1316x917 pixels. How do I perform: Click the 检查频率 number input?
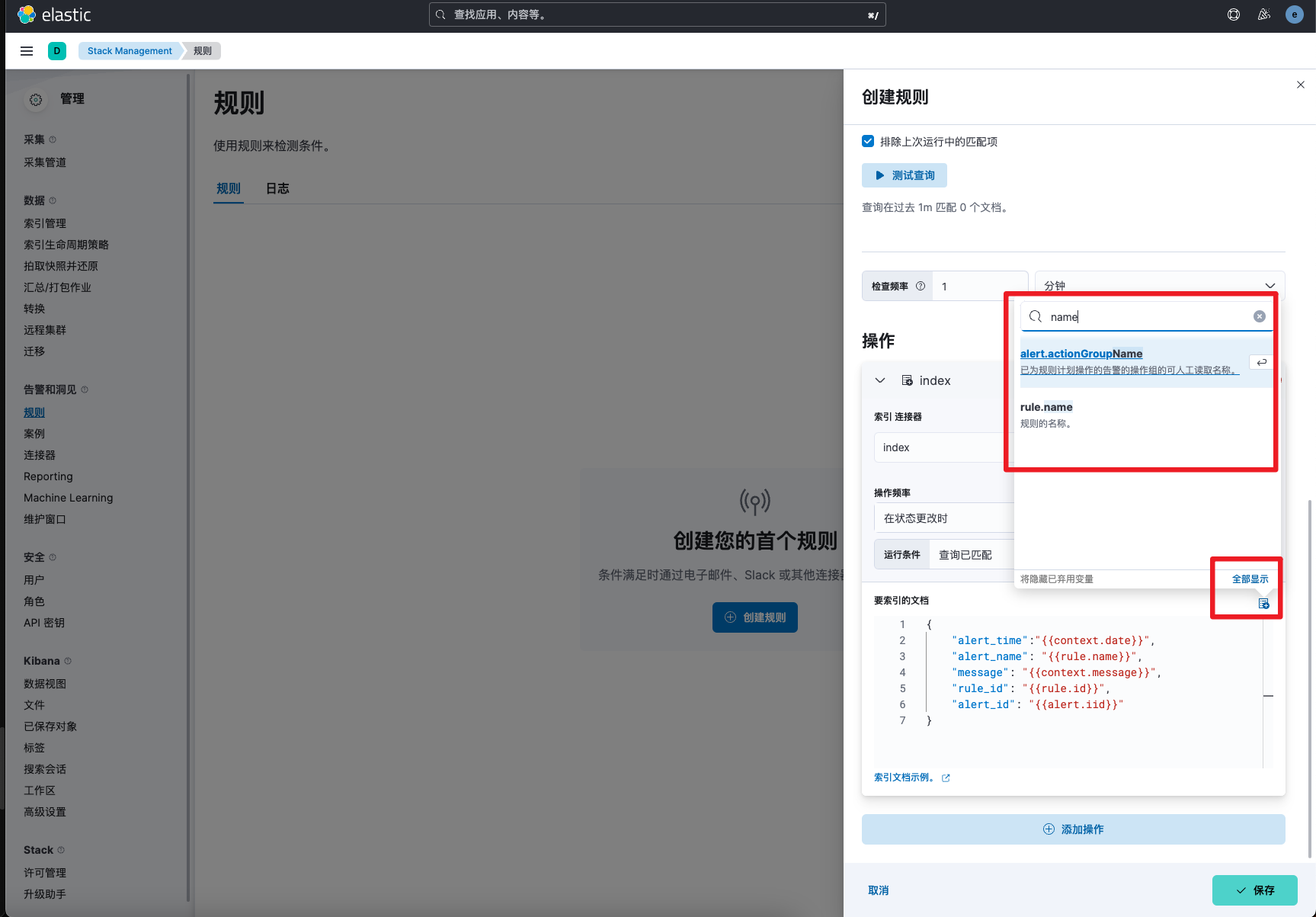tap(981, 287)
